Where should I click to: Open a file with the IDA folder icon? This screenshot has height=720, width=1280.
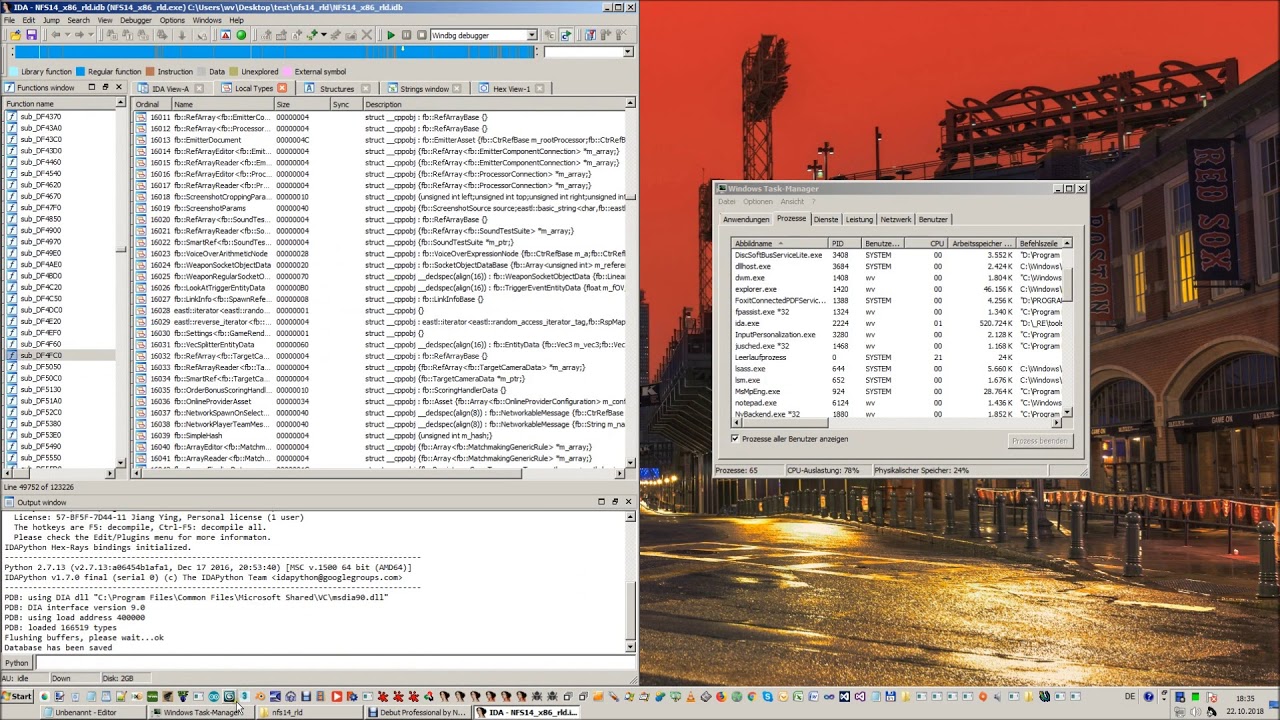15,35
